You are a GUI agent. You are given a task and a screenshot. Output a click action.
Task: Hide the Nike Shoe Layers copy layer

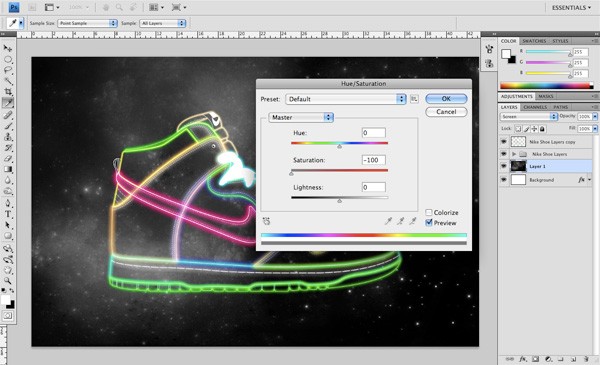point(504,142)
